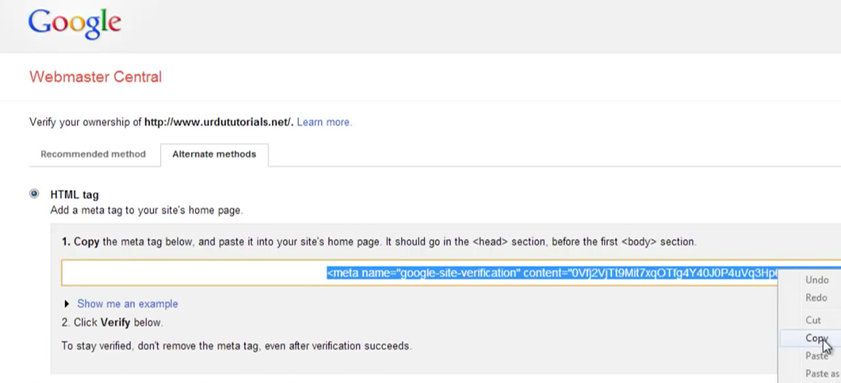
Task: Choose Redo from the context menu
Action: (x=816, y=298)
